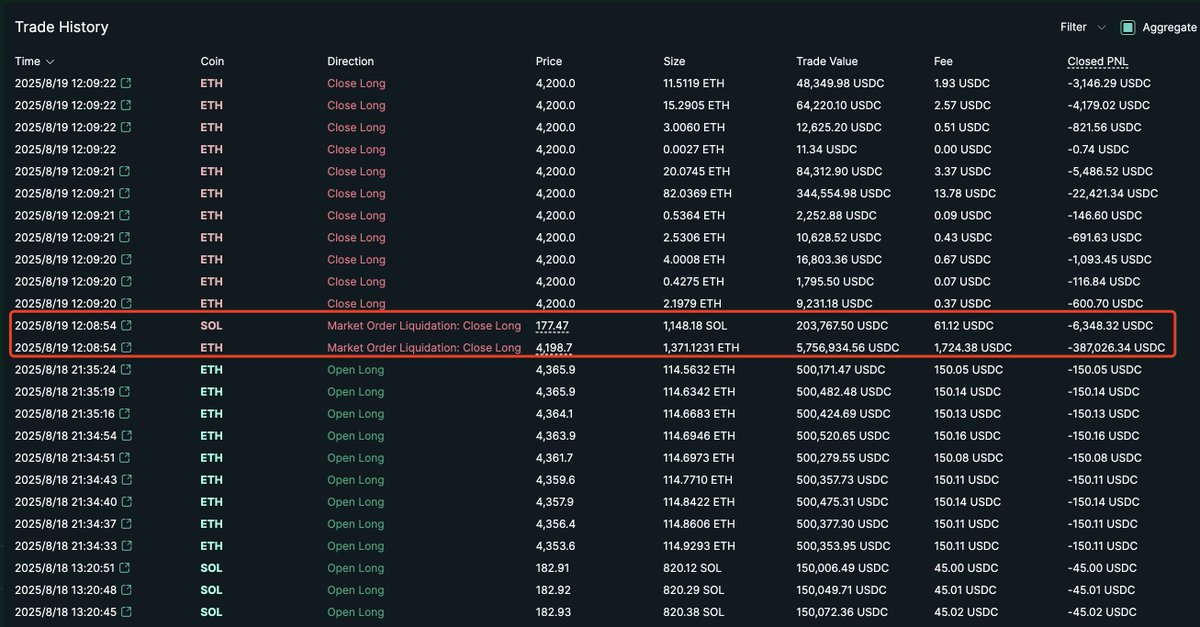Open link icon for 2025/8/18 21:34:33 trade

pyautogui.click(x=126, y=546)
